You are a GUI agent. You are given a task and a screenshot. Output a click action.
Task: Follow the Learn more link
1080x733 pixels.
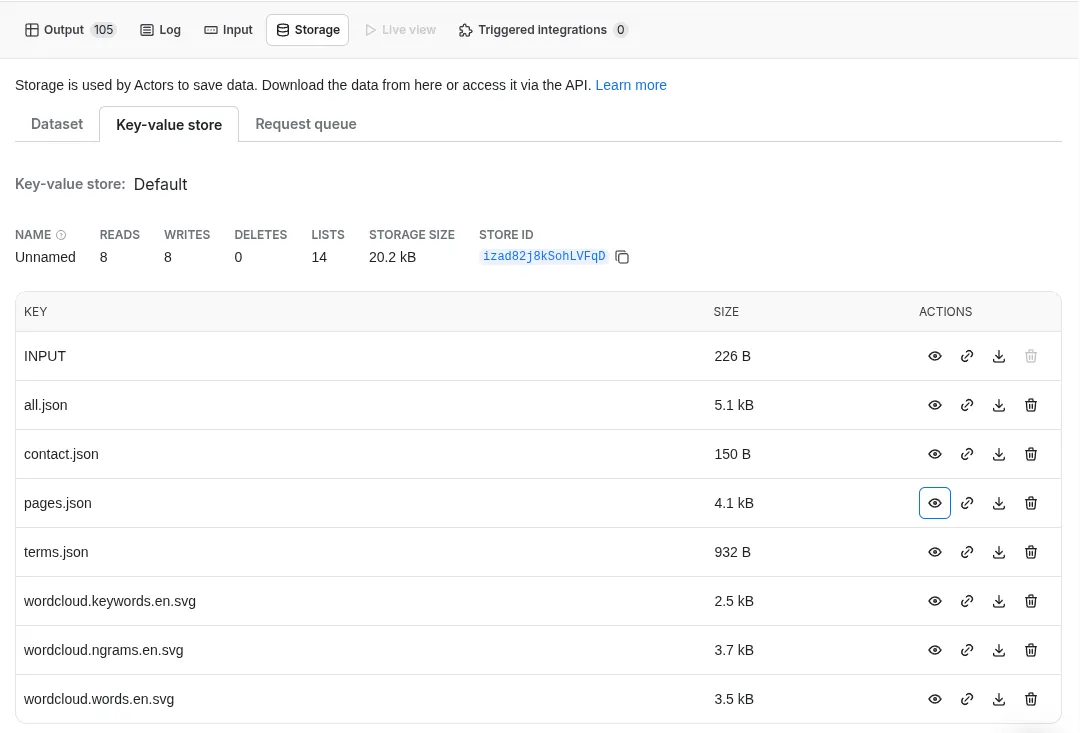(x=631, y=85)
